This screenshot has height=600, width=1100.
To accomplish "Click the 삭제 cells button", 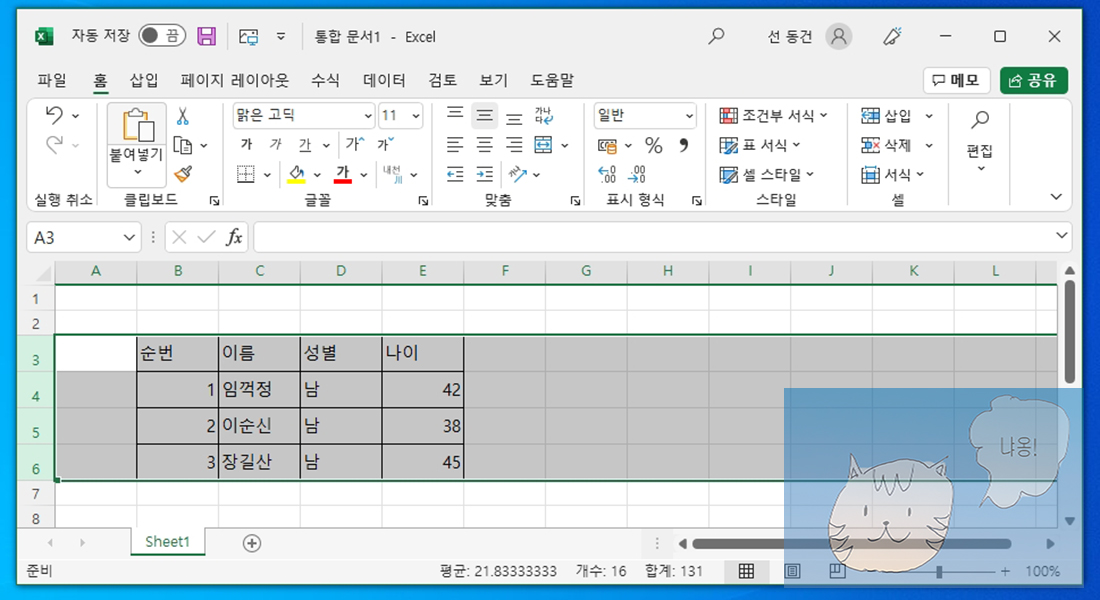I will [887, 145].
